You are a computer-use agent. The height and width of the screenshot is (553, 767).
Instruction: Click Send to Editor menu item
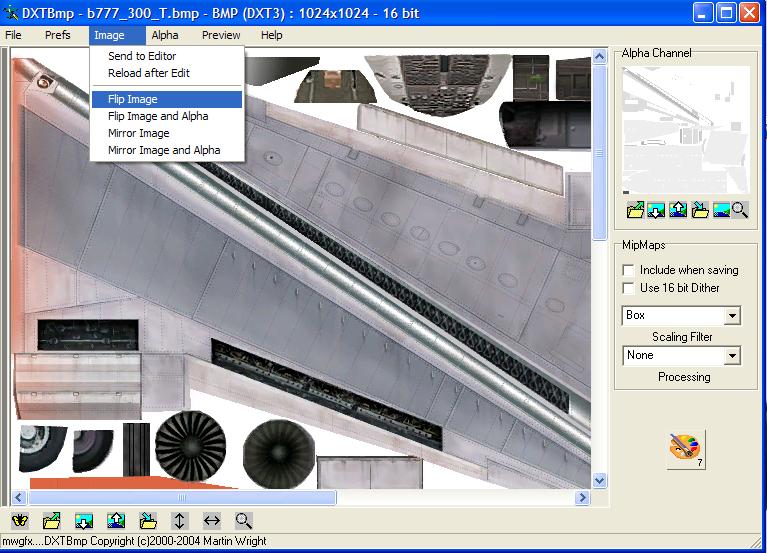click(142, 56)
